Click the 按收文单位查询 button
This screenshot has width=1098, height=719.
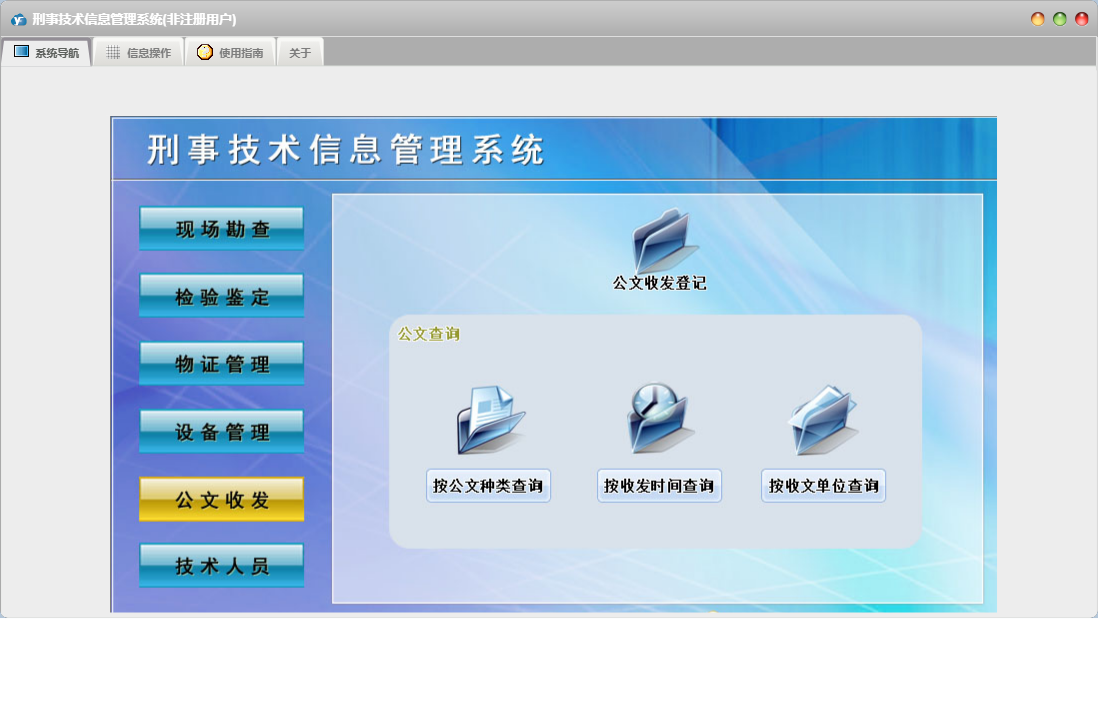click(824, 486)
